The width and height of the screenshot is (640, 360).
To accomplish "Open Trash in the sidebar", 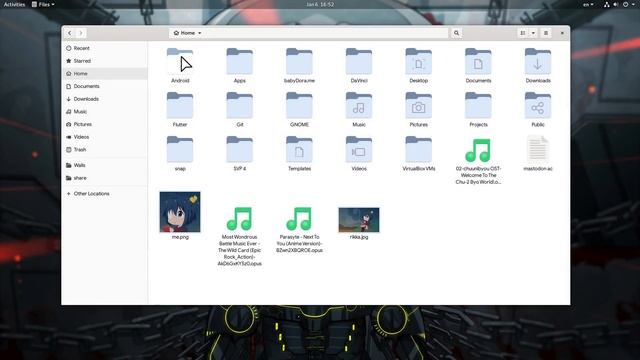I will 104,149.
